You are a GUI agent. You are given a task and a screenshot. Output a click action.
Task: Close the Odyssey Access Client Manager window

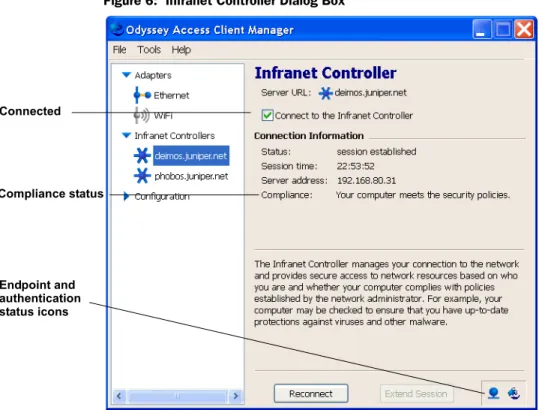(x=524, y=29)
